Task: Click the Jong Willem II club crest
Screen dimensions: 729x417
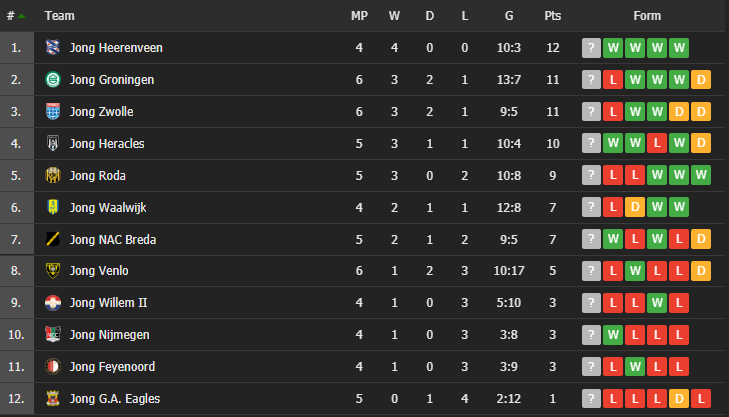Action: click(x=53, y=303)
